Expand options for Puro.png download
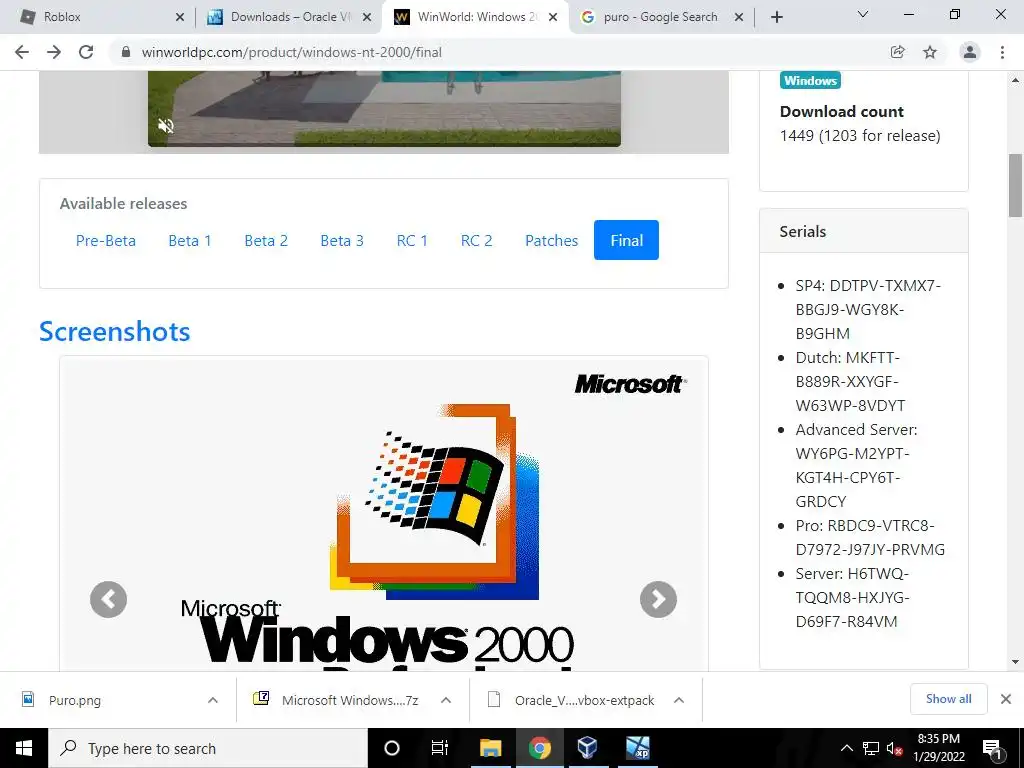1024x768 pixels. point(213,700)
